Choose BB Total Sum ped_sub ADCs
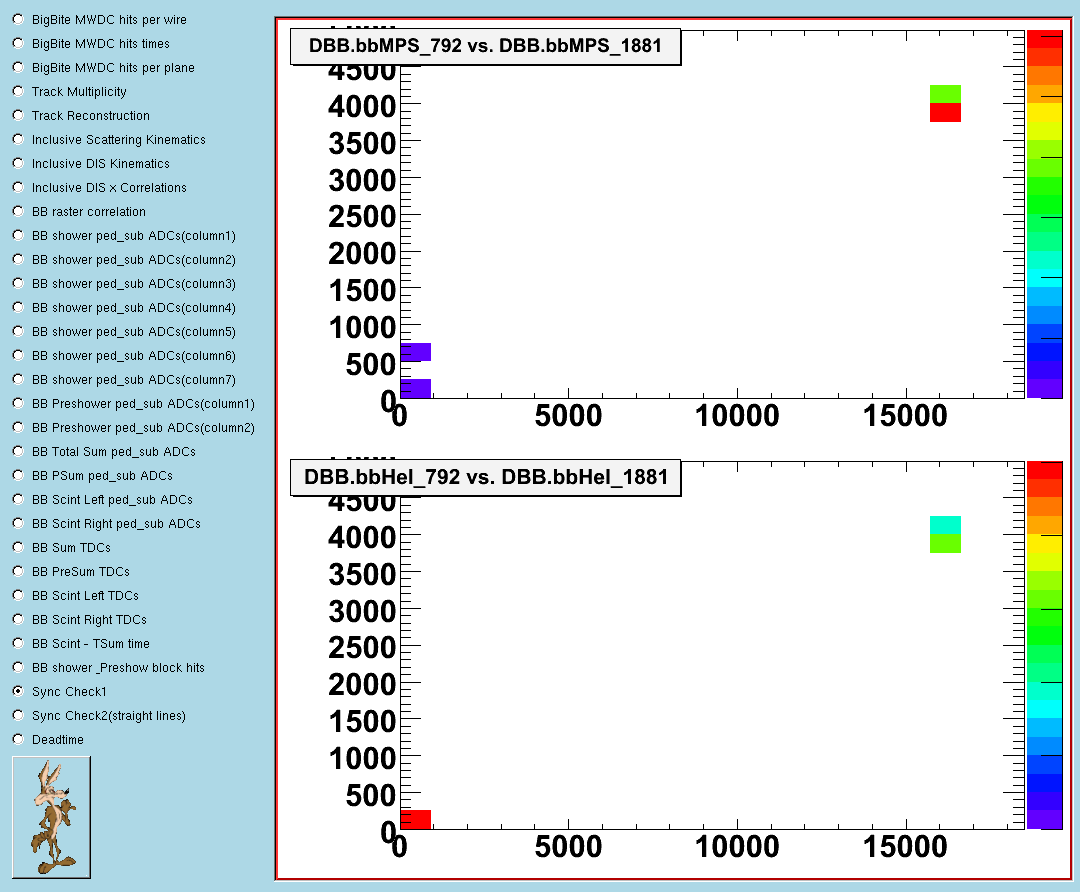 [19, 452]
